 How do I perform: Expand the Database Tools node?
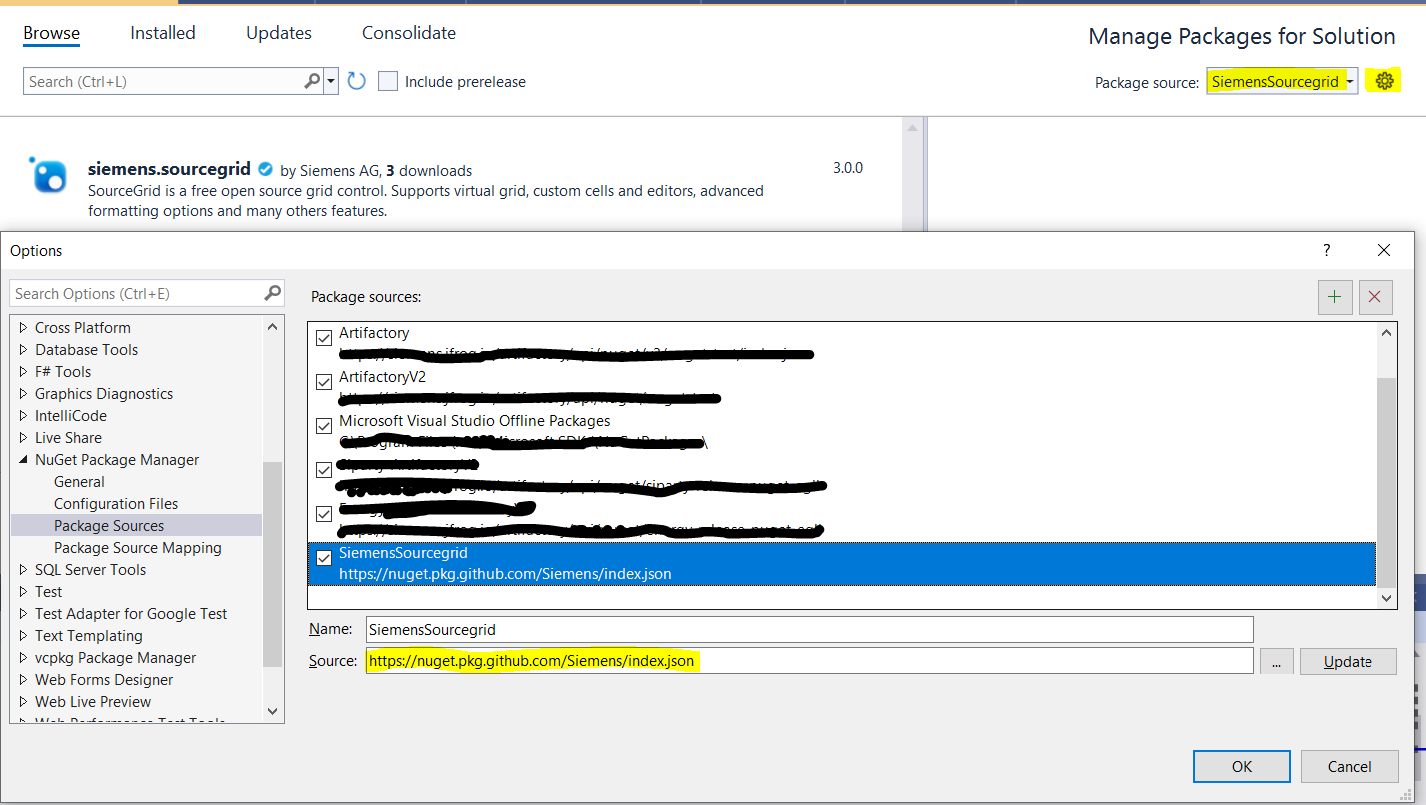pos(24,350)
